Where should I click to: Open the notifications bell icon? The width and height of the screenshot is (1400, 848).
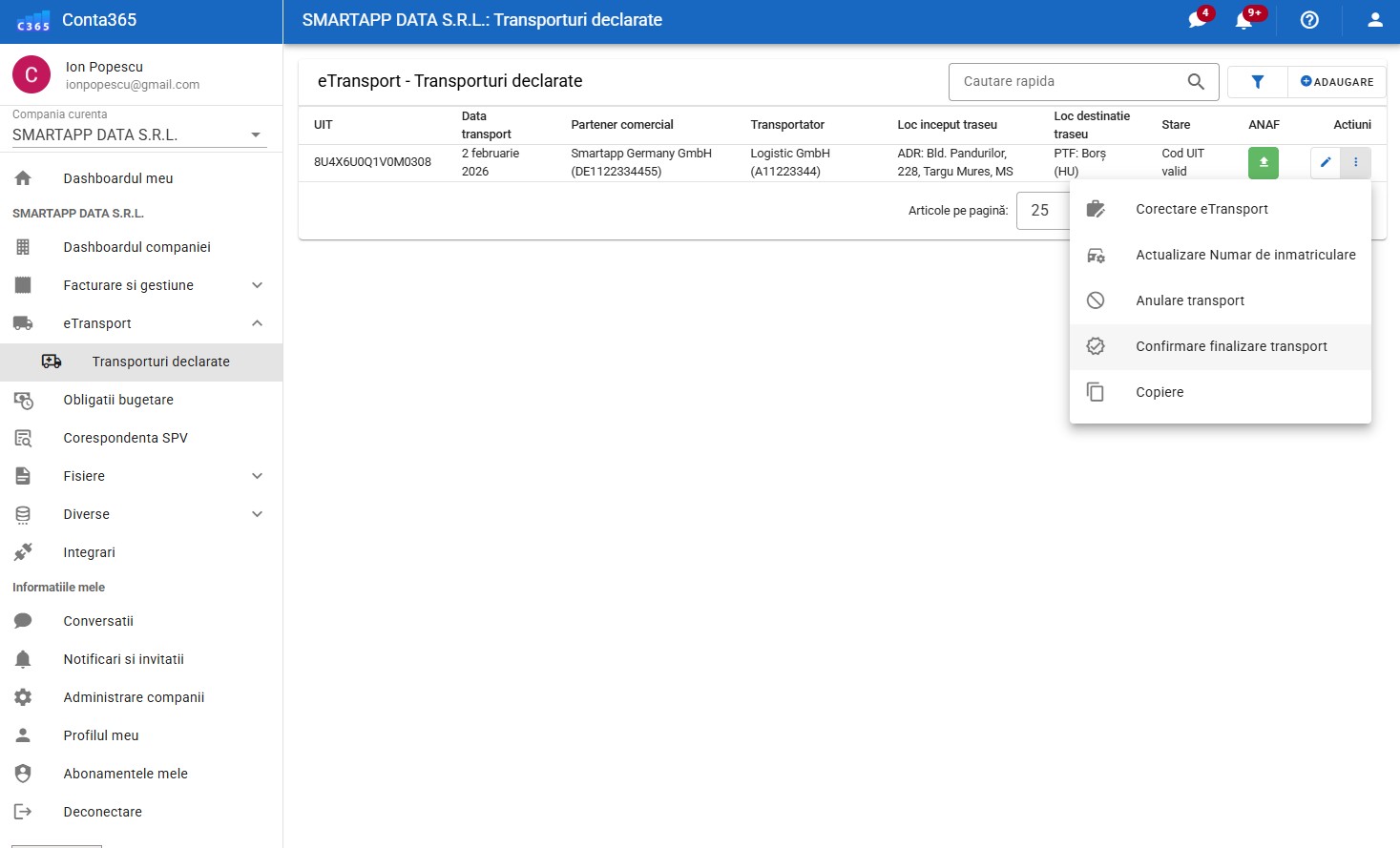1243,20
